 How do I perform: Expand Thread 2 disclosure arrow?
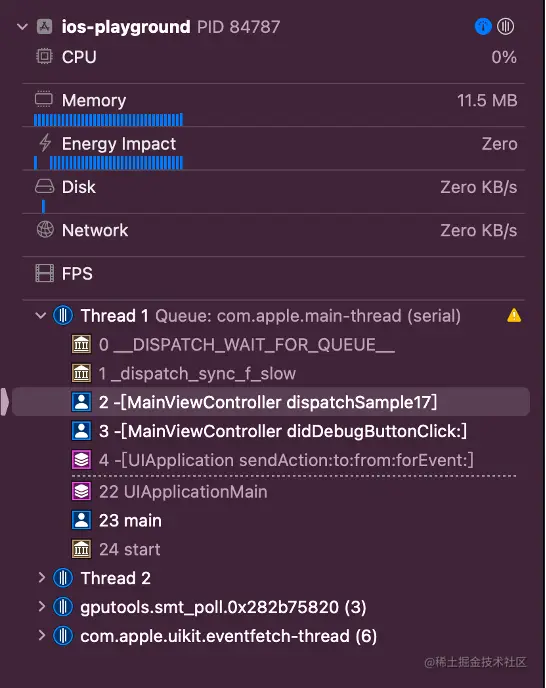tap(42, 577)
